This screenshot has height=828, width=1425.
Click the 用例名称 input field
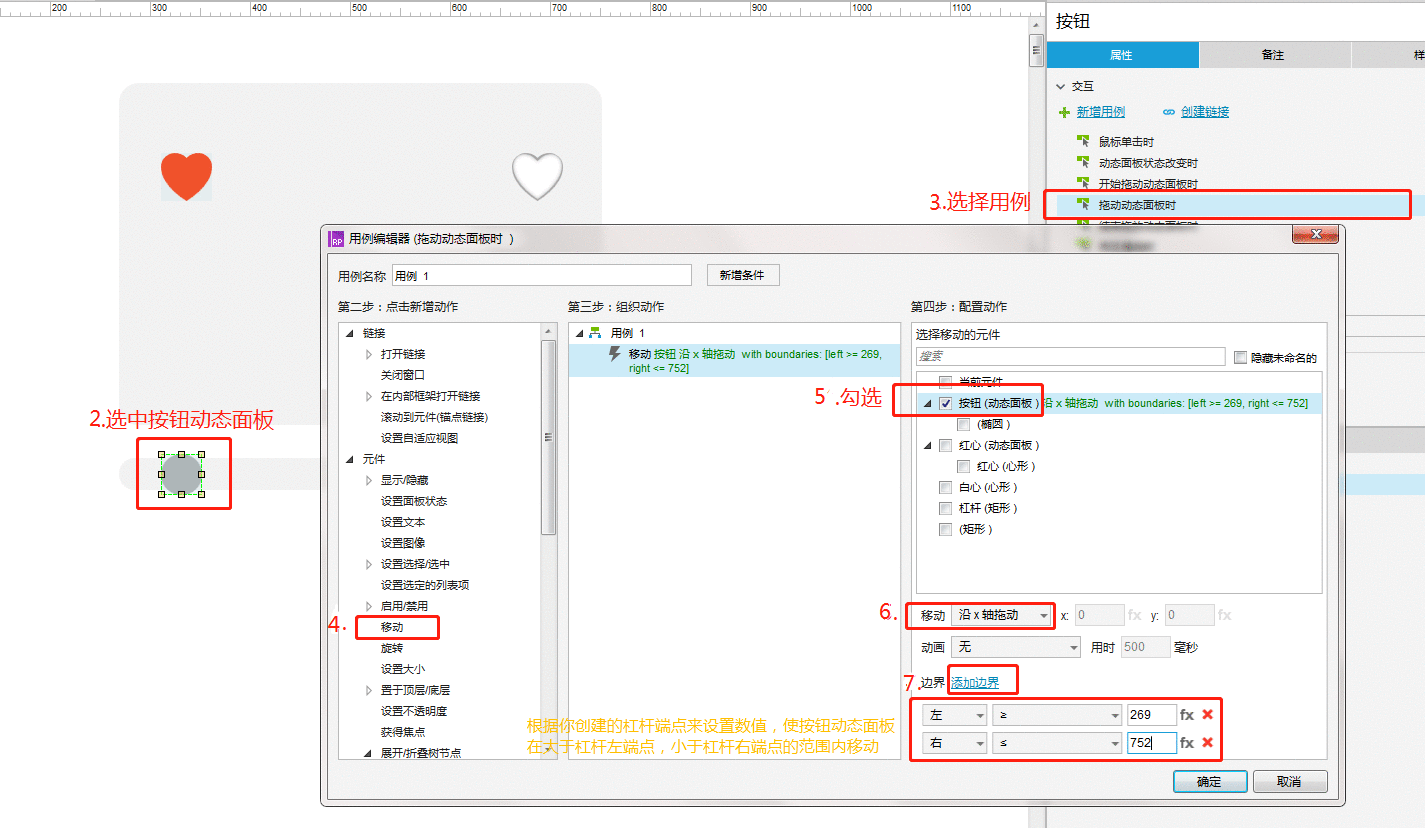541,275
